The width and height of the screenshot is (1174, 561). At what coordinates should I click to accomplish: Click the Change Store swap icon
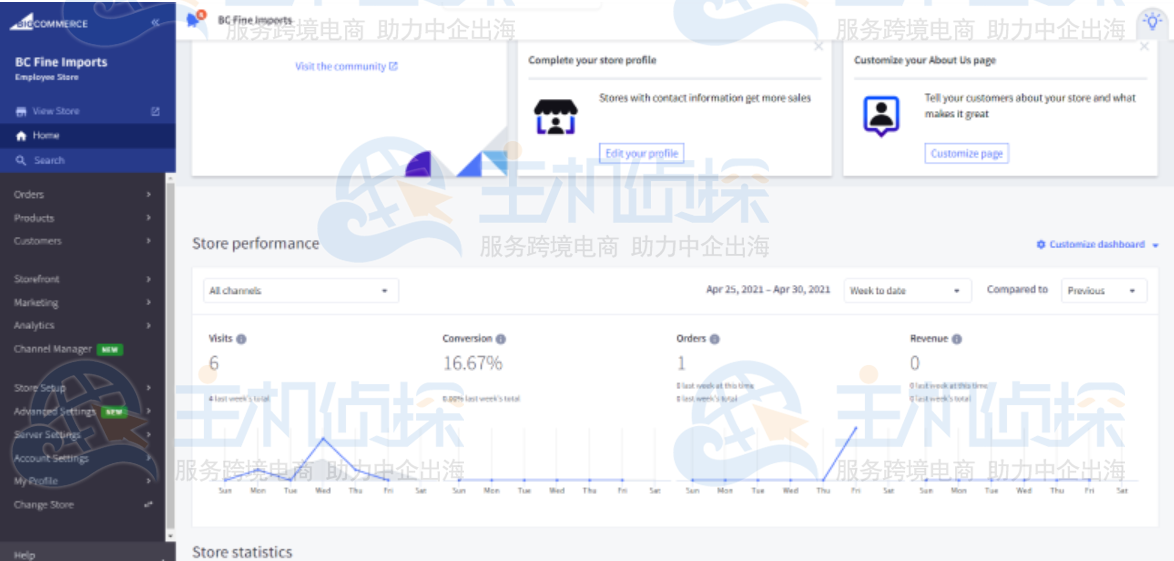tap(148, 505)
